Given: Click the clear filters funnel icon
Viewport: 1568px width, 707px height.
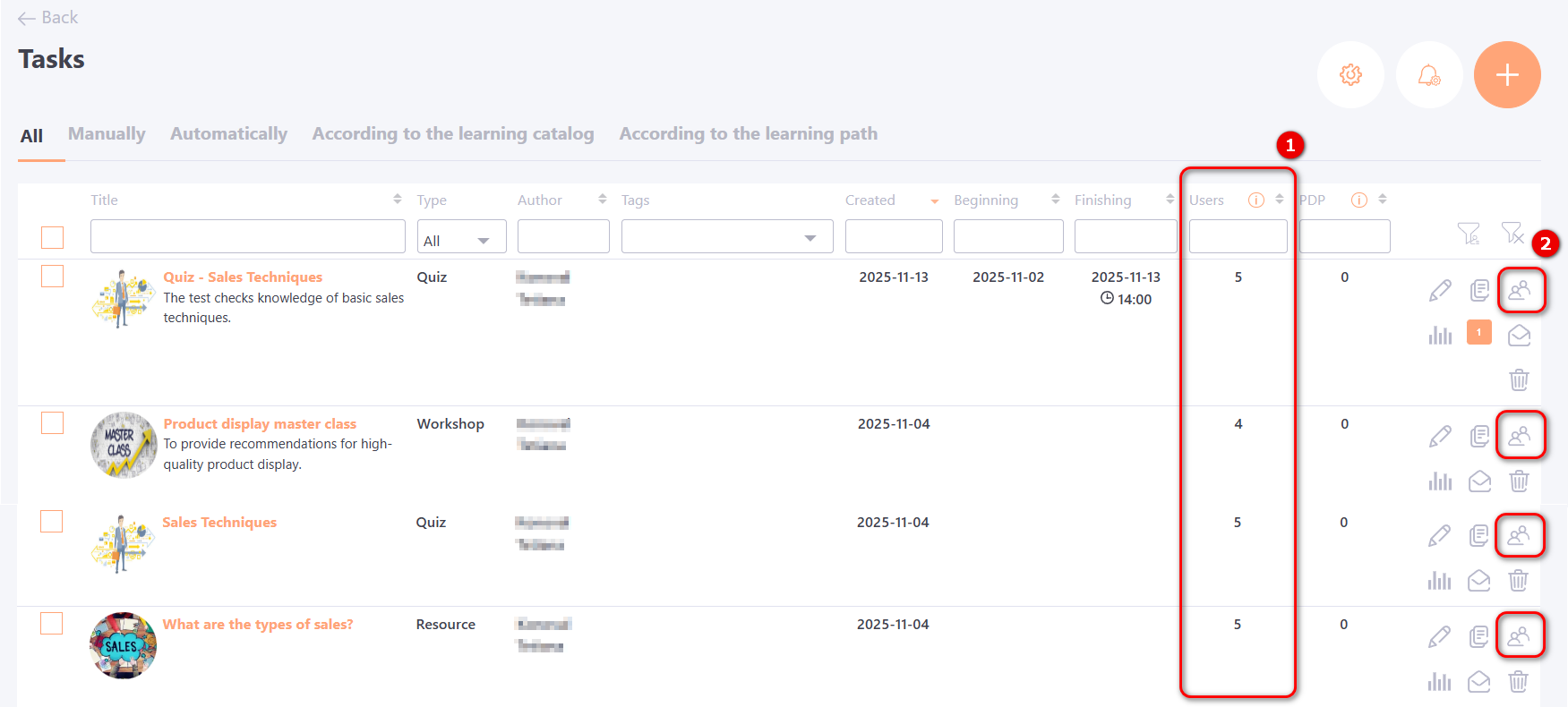Looking at the screenshot, I should tap(1512, 234).
